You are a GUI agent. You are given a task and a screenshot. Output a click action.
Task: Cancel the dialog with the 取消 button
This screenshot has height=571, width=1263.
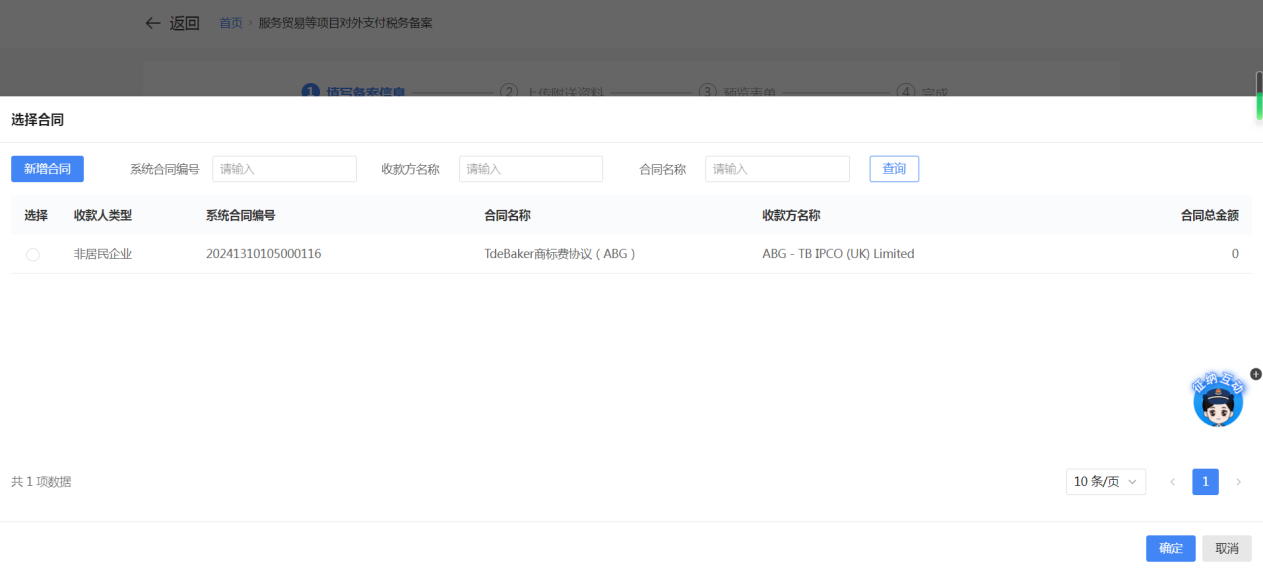click(x=1226, y=548)
